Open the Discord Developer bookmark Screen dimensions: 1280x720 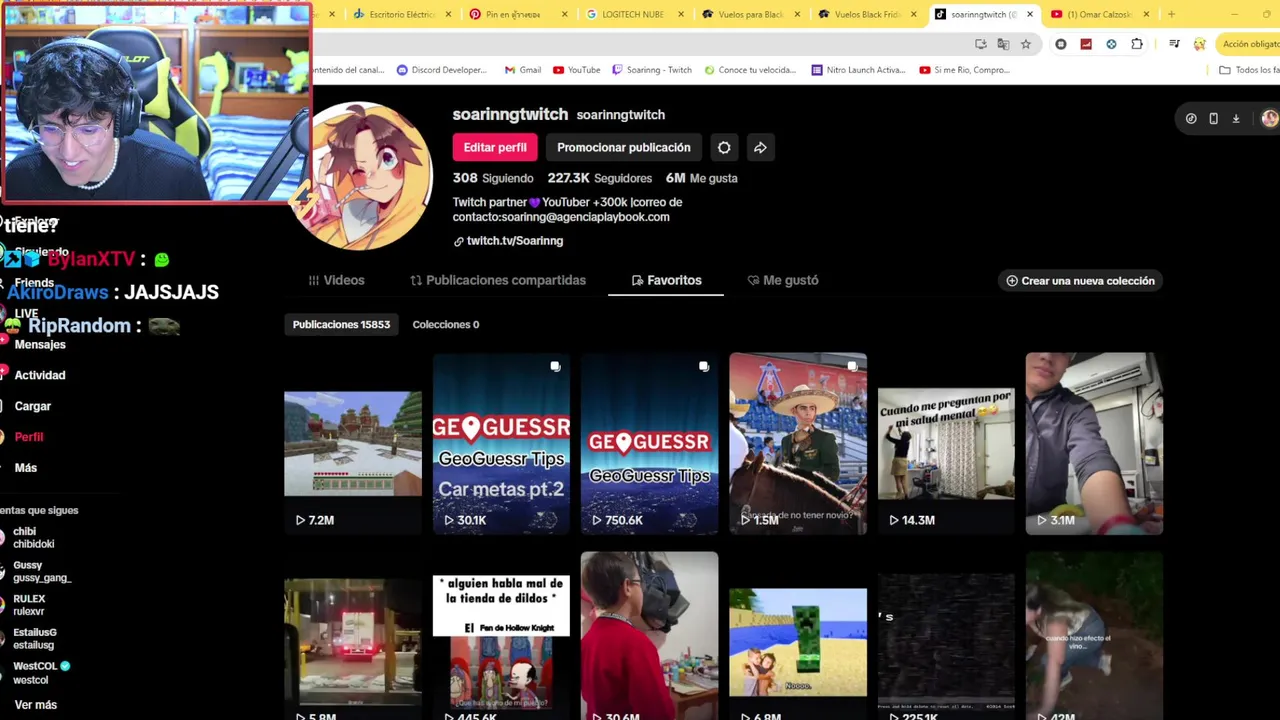(442, 70)
